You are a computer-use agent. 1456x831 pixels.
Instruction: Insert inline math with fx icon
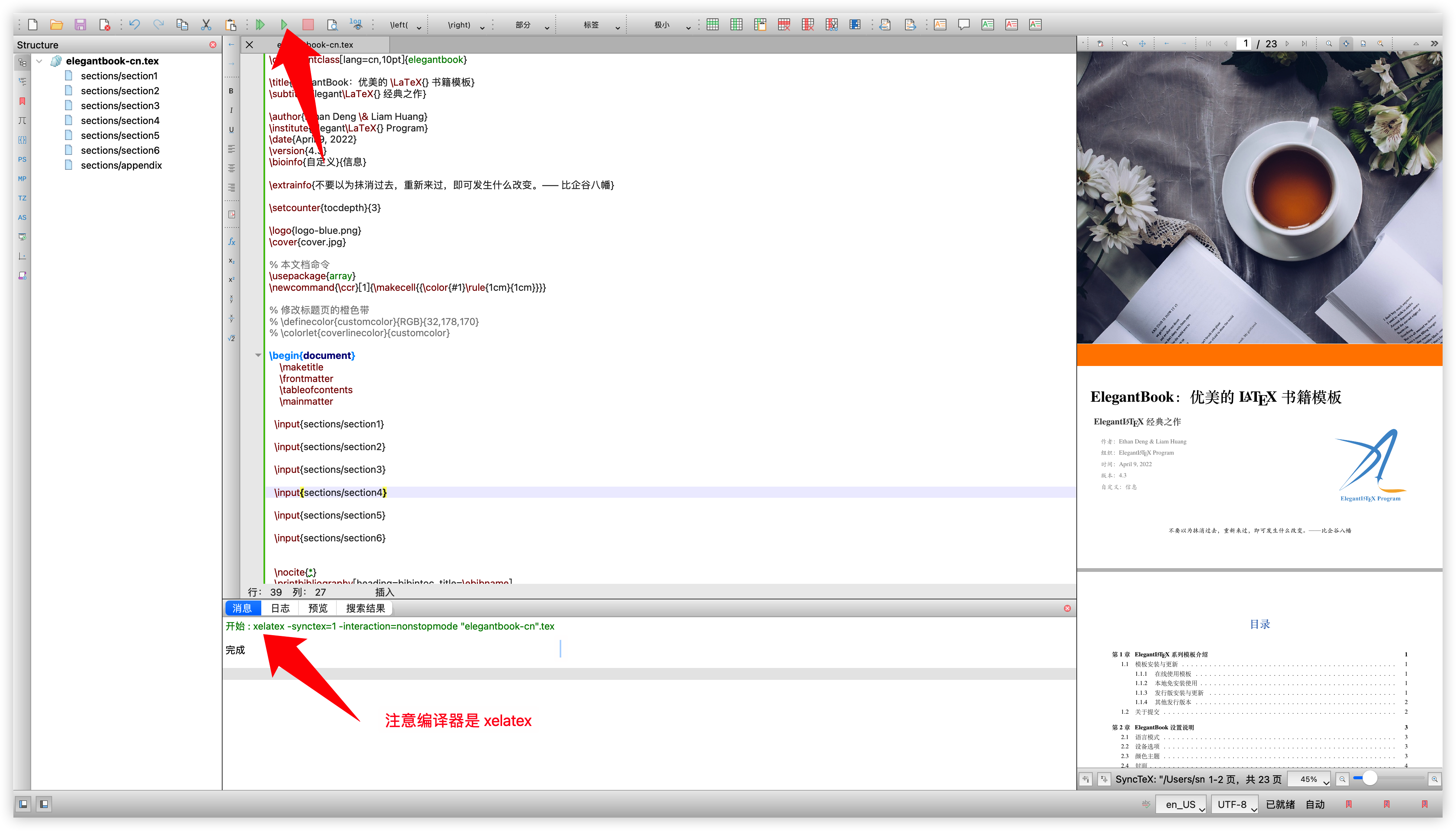pos(231,241)
